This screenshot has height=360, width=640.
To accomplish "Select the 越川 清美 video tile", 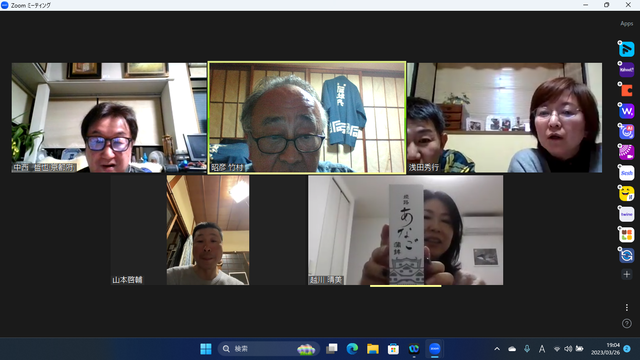I will 406,230.
